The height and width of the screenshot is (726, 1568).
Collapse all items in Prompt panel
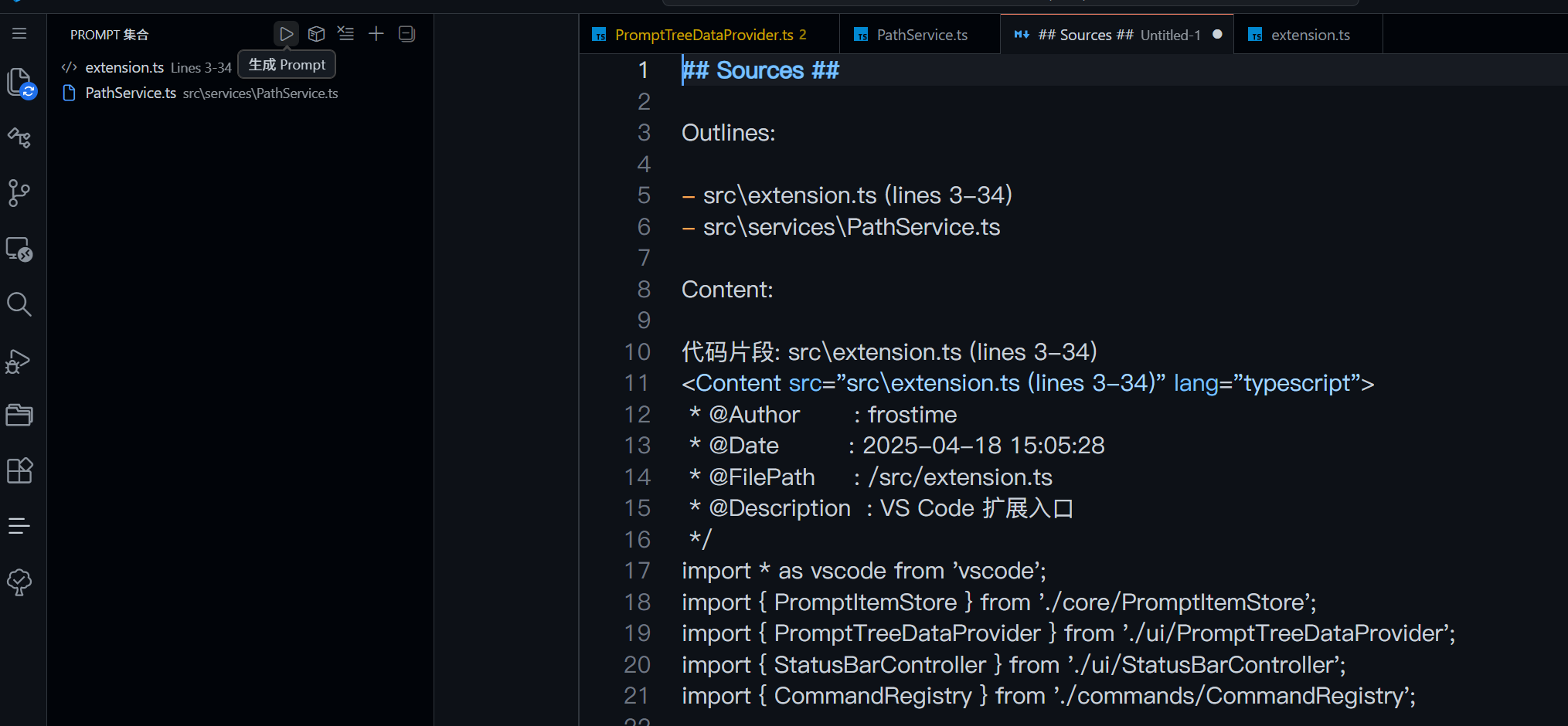406,34
